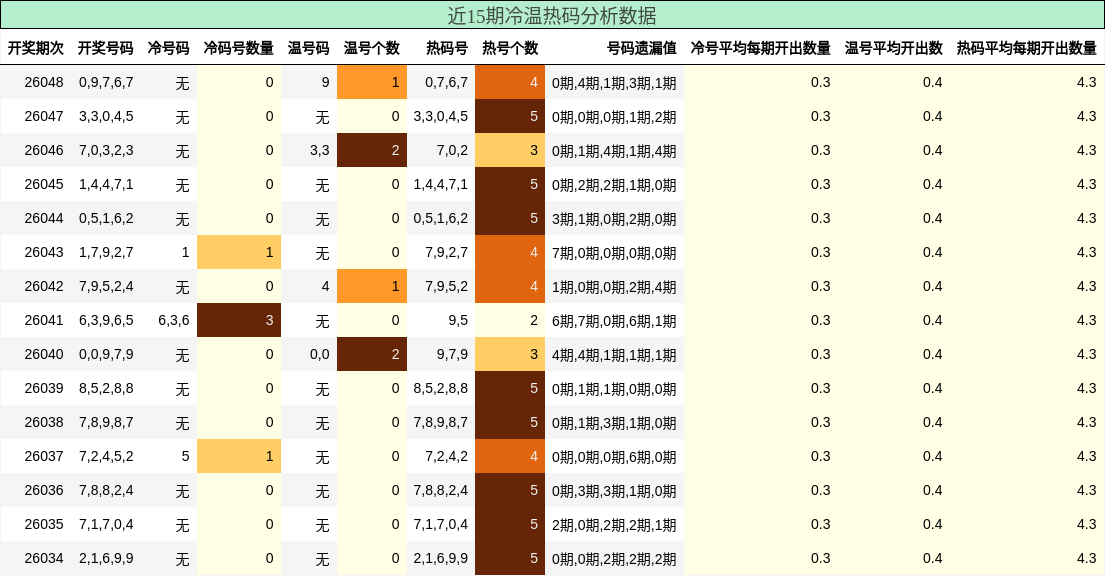Click the 号码遗漏值 column header
Image resolution: width=1105 pixels, height=576 pixels.
[642, 45]
